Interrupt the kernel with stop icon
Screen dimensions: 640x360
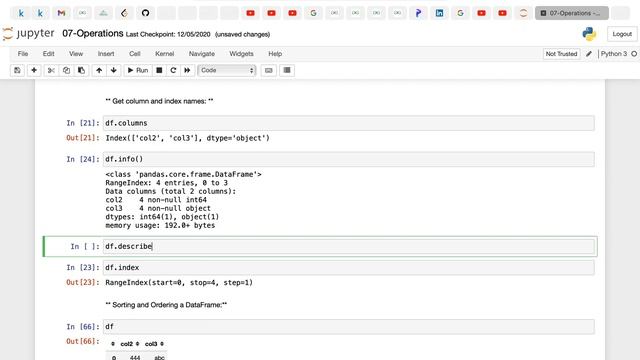[x=159, y=70]
